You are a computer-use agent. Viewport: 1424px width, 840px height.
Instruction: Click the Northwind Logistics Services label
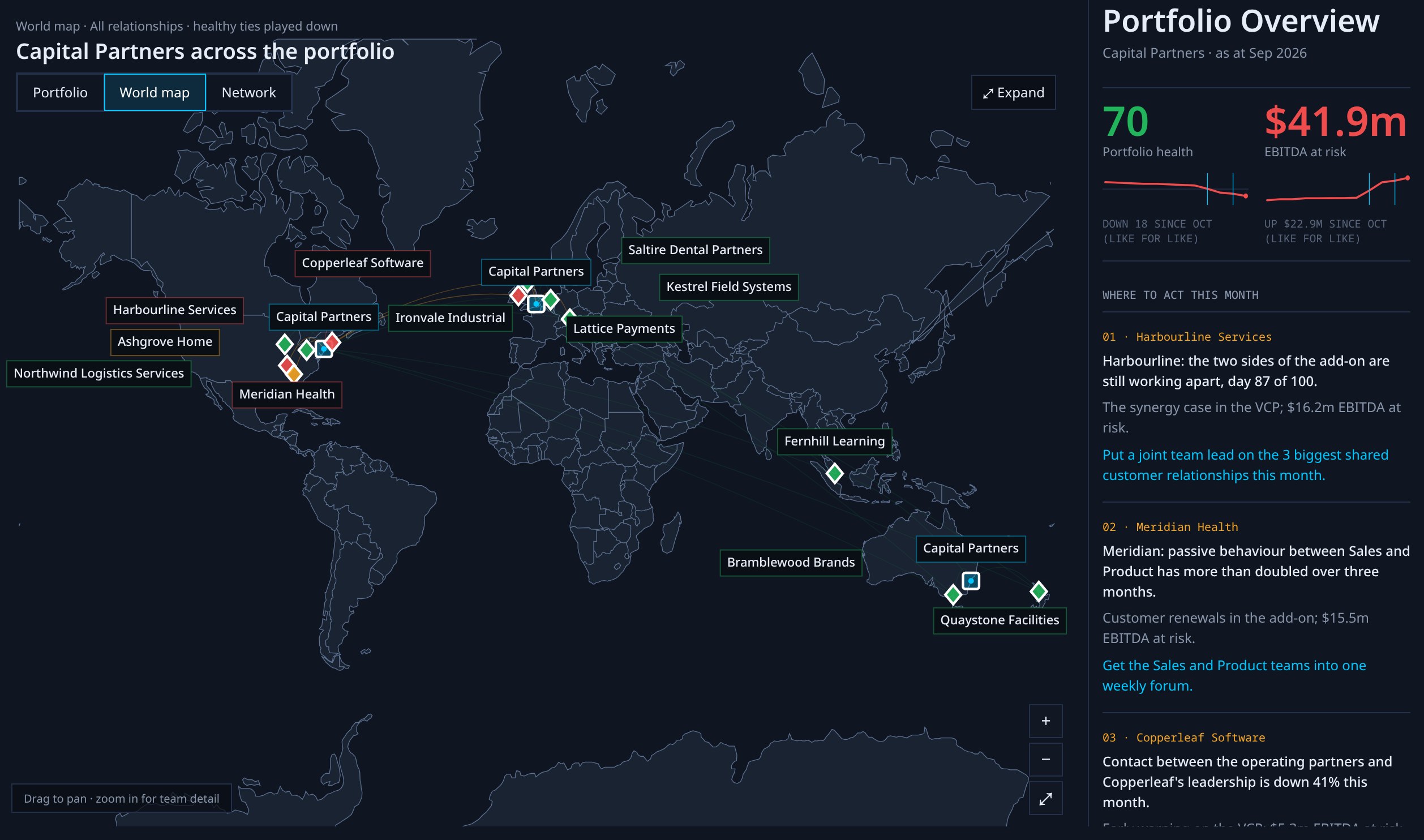point(98,374)
